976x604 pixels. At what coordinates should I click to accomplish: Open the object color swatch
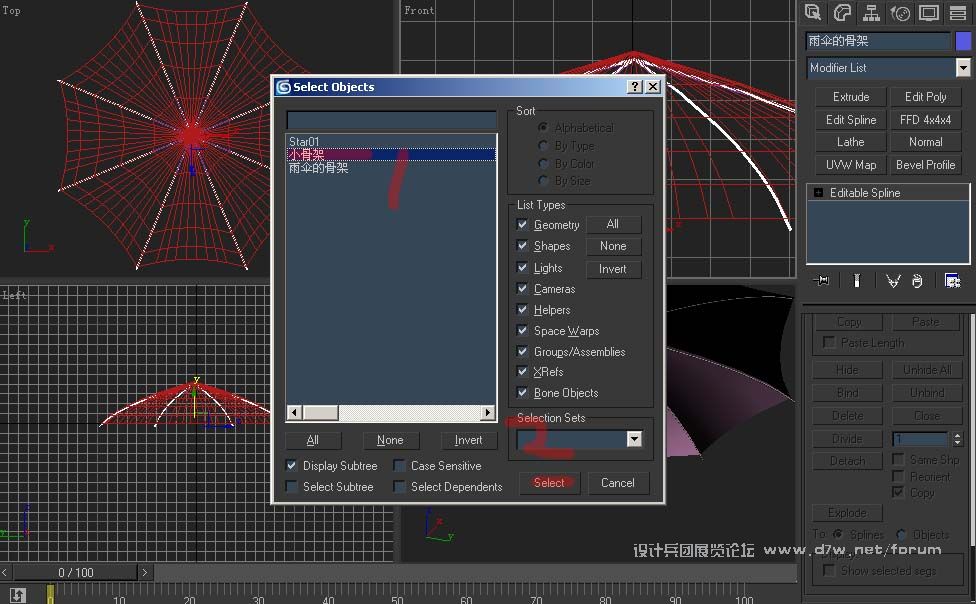pos(963,41)
